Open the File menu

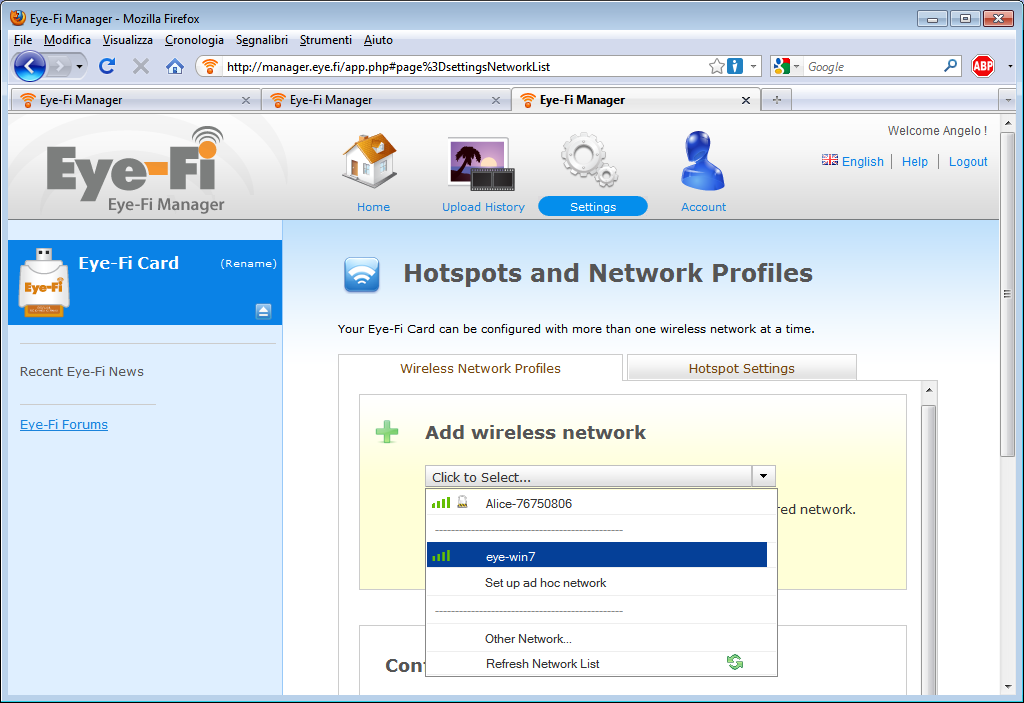23,40
